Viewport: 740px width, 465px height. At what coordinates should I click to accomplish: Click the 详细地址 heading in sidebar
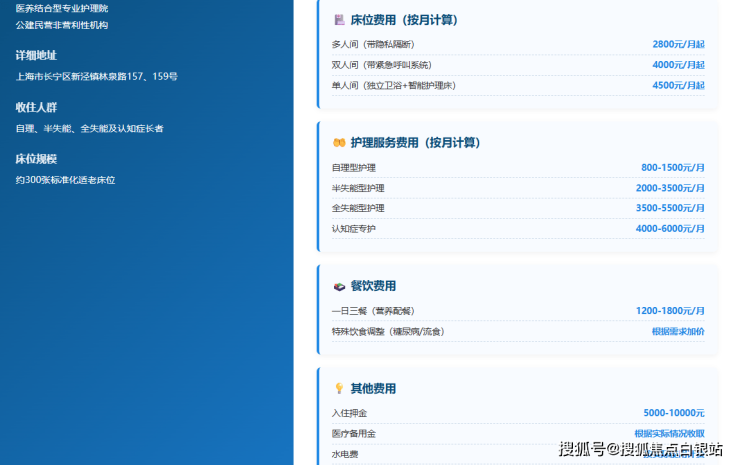[36, 56]
